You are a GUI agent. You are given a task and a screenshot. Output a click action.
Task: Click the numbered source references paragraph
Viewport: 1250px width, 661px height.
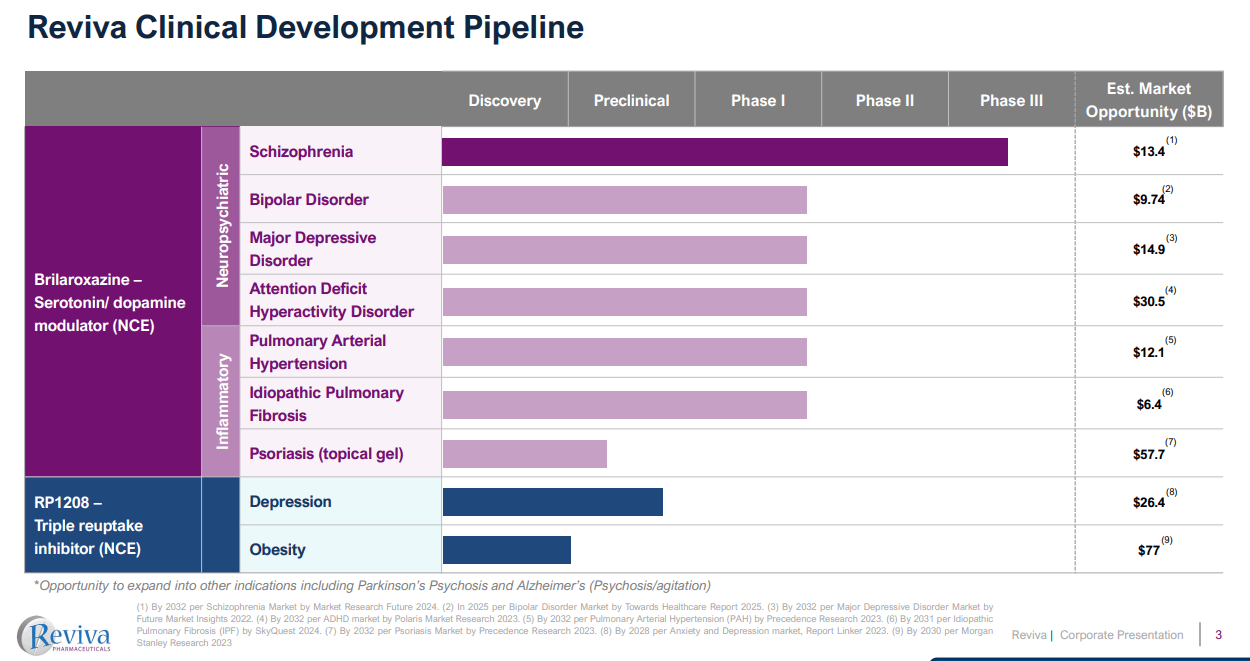point(564,624)
